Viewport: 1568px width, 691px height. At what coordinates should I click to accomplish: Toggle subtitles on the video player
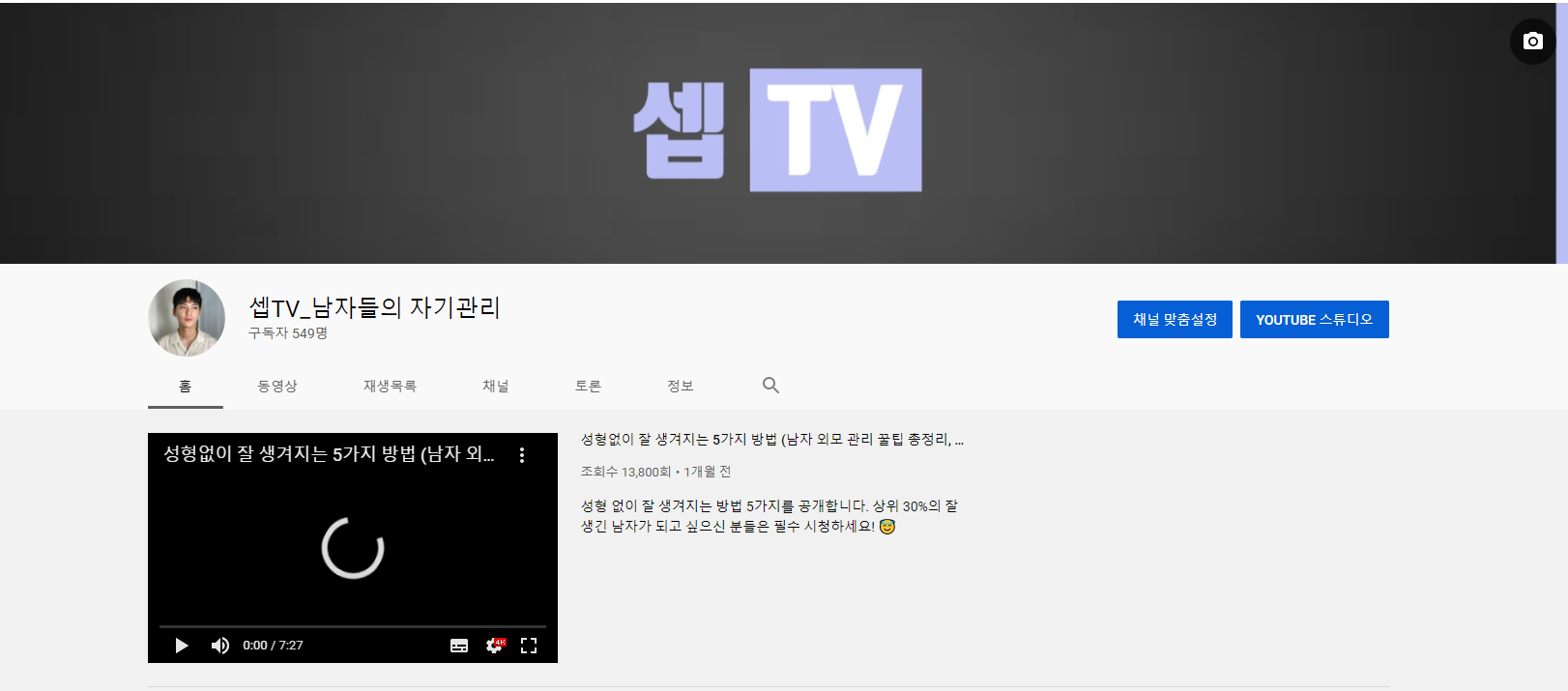[459, 646]
